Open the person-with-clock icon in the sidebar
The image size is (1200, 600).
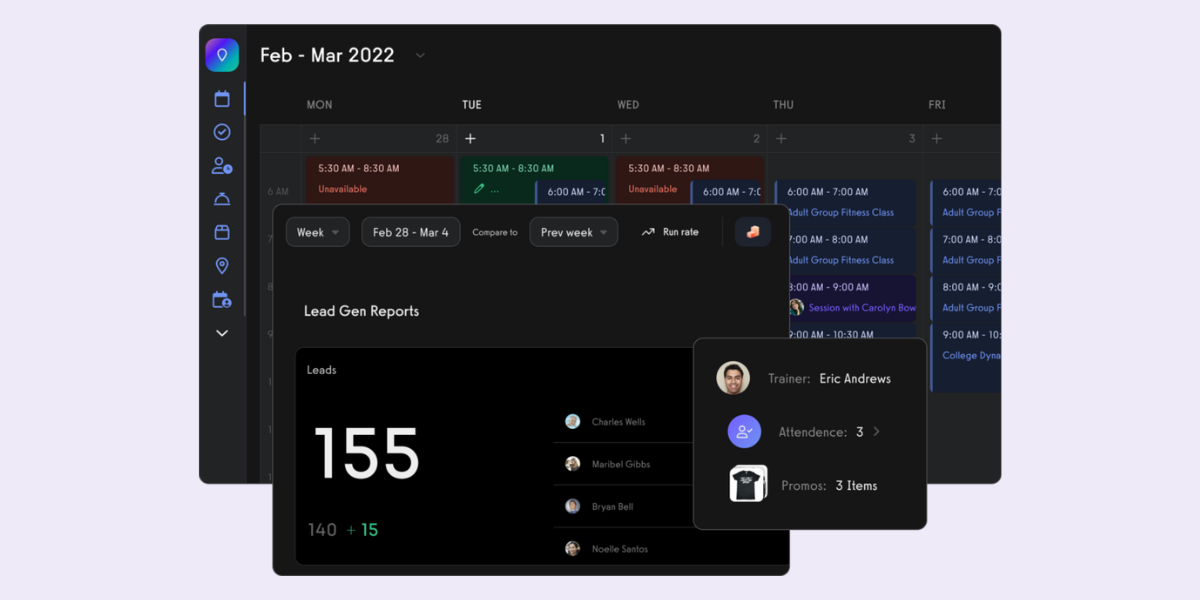(222, 166)
